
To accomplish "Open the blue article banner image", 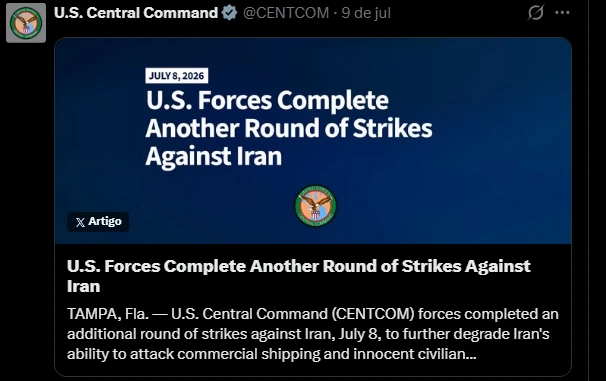I will pyautogui.click(x=313, y=141).
